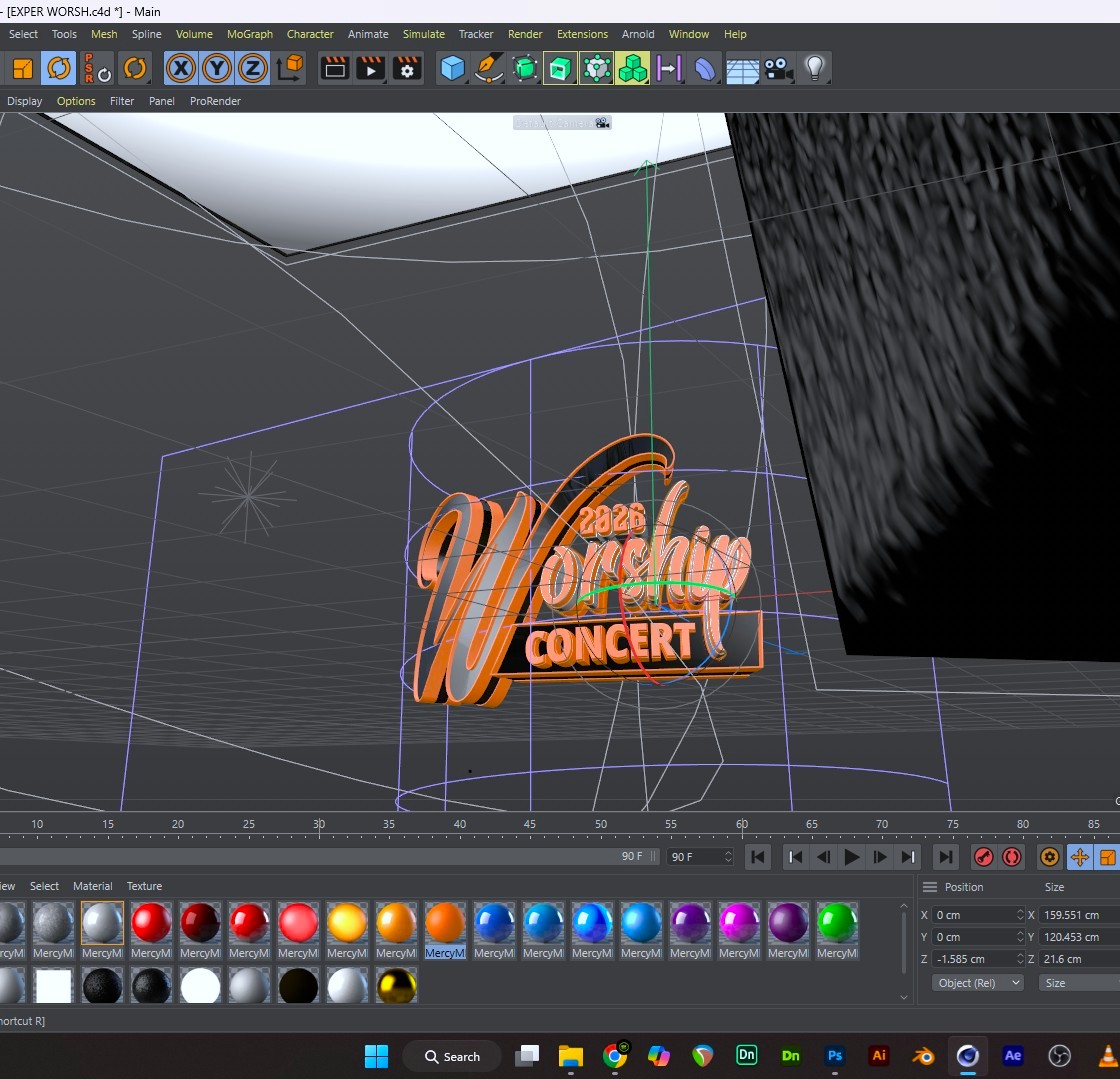Open the Object (Rel) coordinate dropdown

[978, 983]
